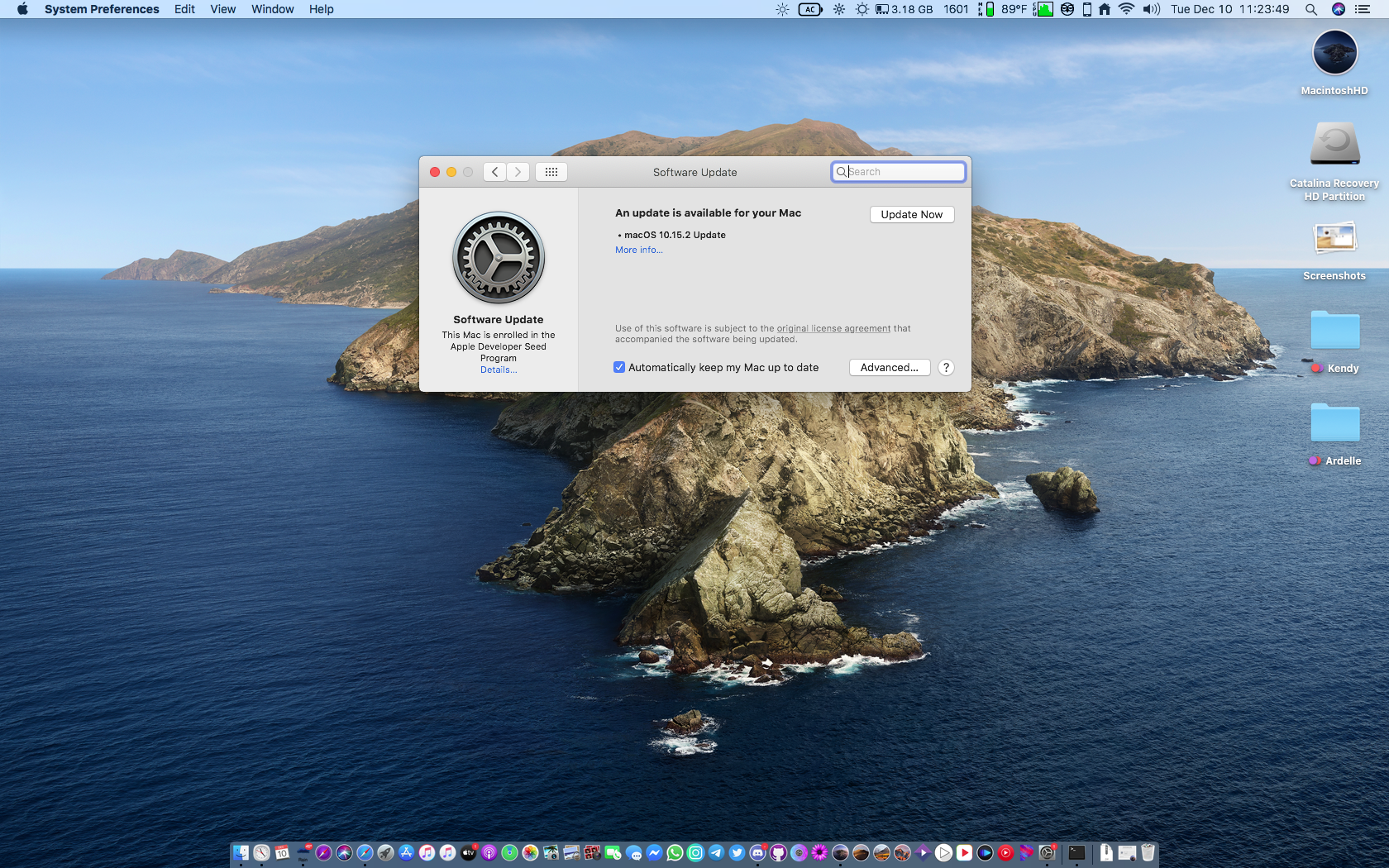Image resolution: width=1389 pixels, height=868 pixels.
Task: Open the Wi-Fi status menu
Action: (x=1126, y=9)
